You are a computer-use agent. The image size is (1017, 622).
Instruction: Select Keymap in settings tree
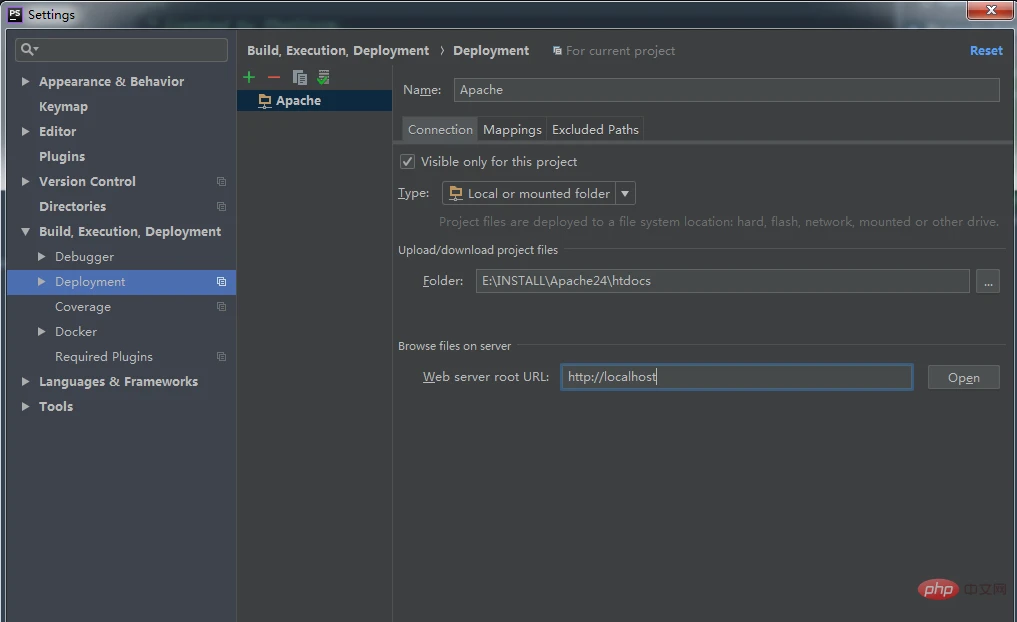coord(63,106)
